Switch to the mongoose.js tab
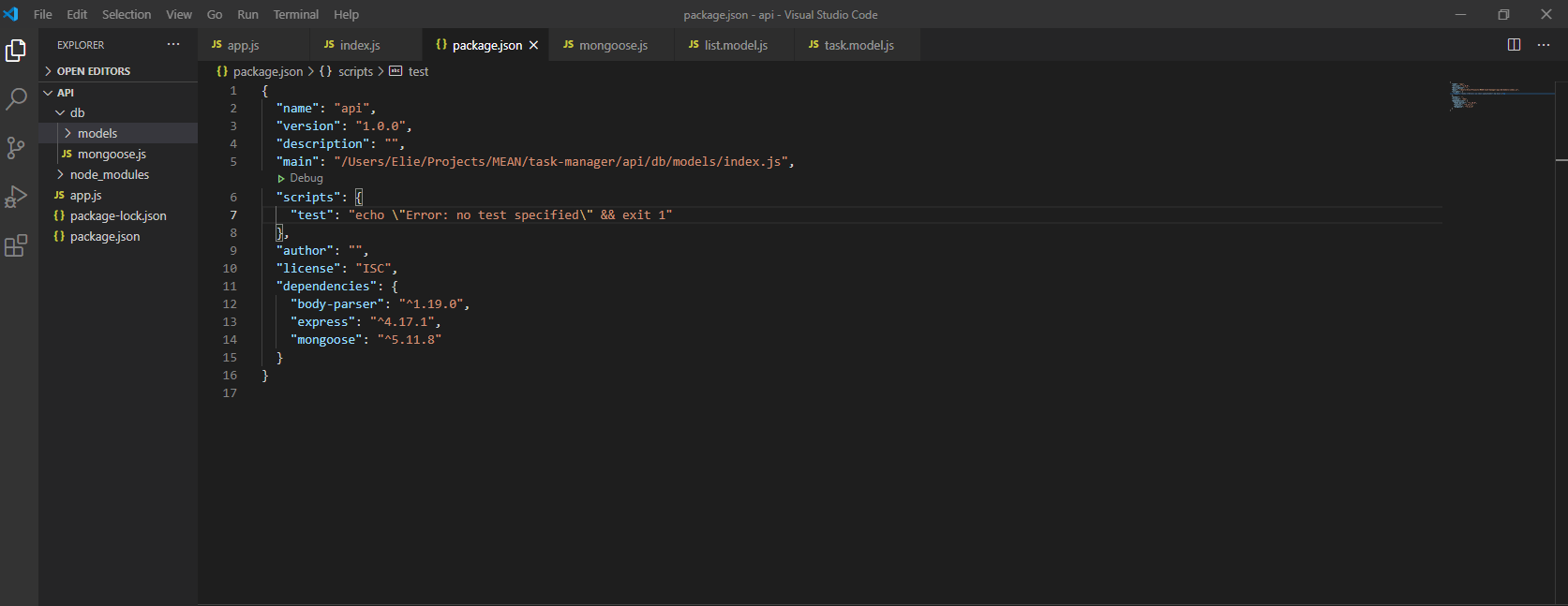 click(613, 45)
